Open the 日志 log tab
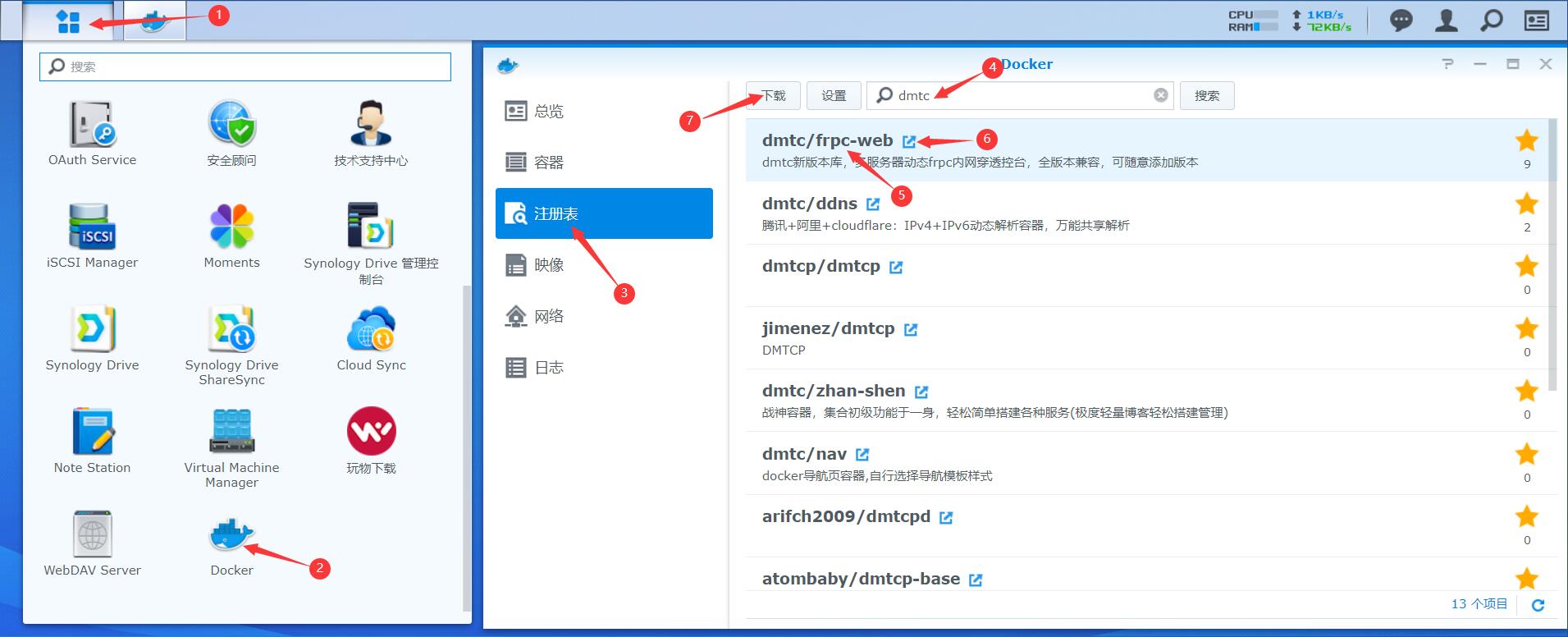1568x637 pixels. tap(604, 367)
